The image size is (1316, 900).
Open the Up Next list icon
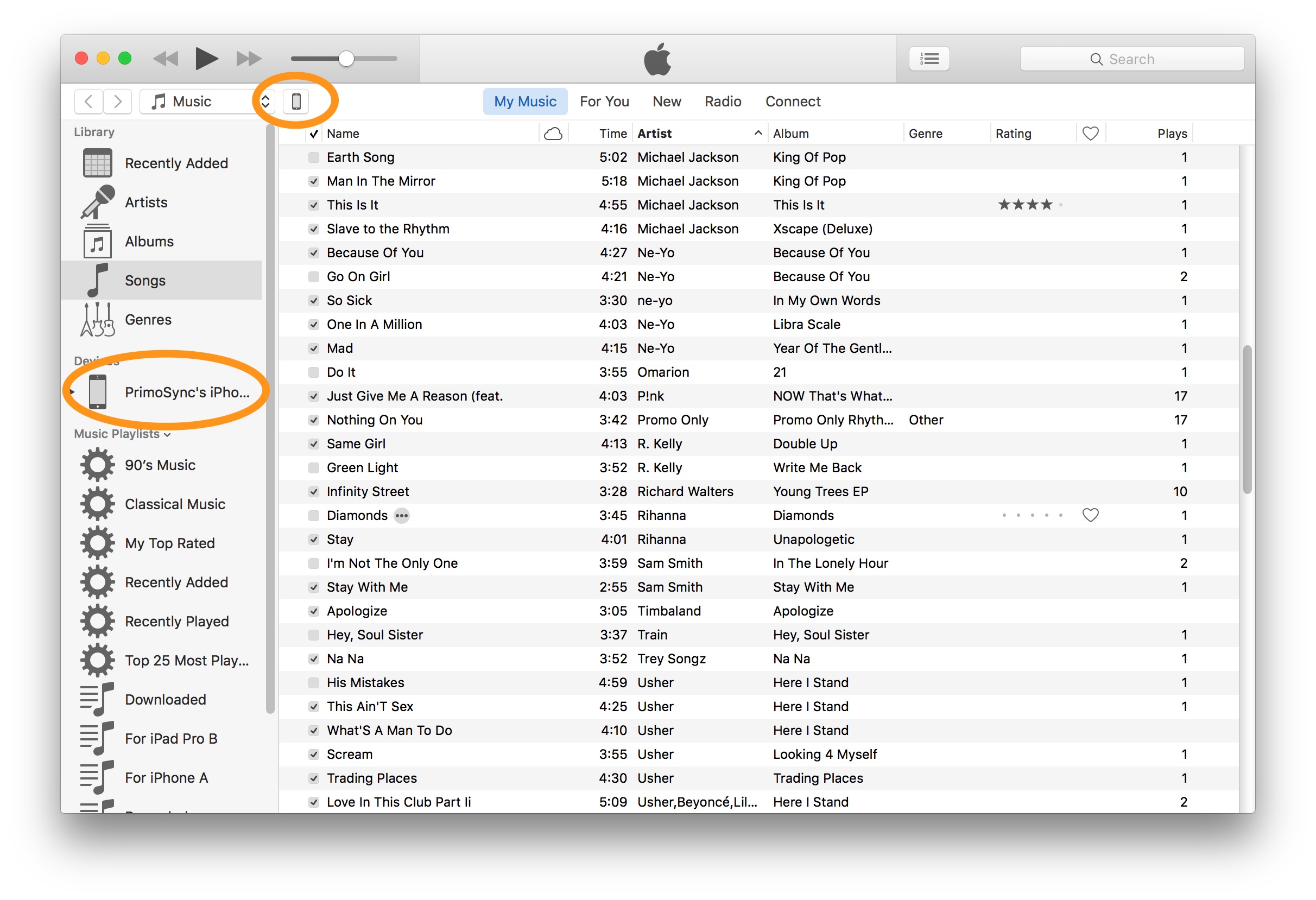[x=929, y=58]
